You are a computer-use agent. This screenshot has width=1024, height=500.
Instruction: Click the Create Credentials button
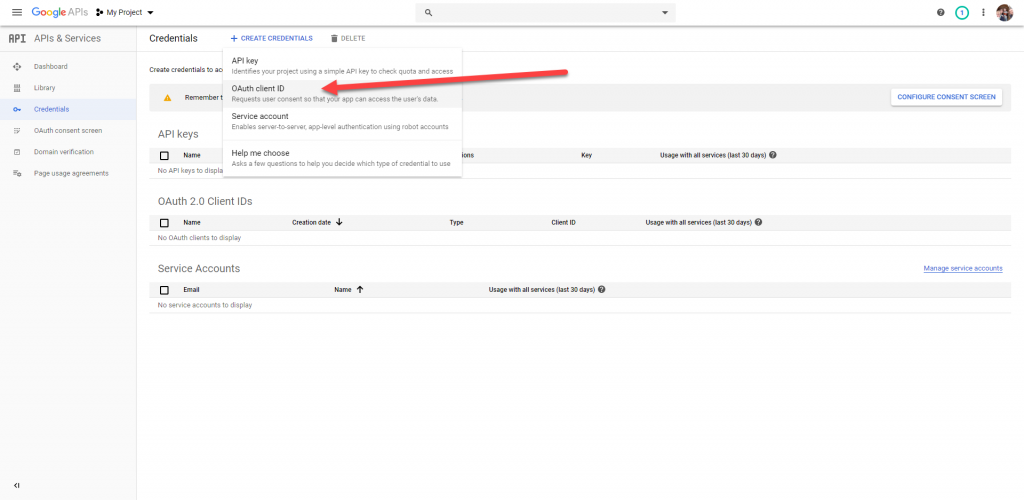coord(271,39)
